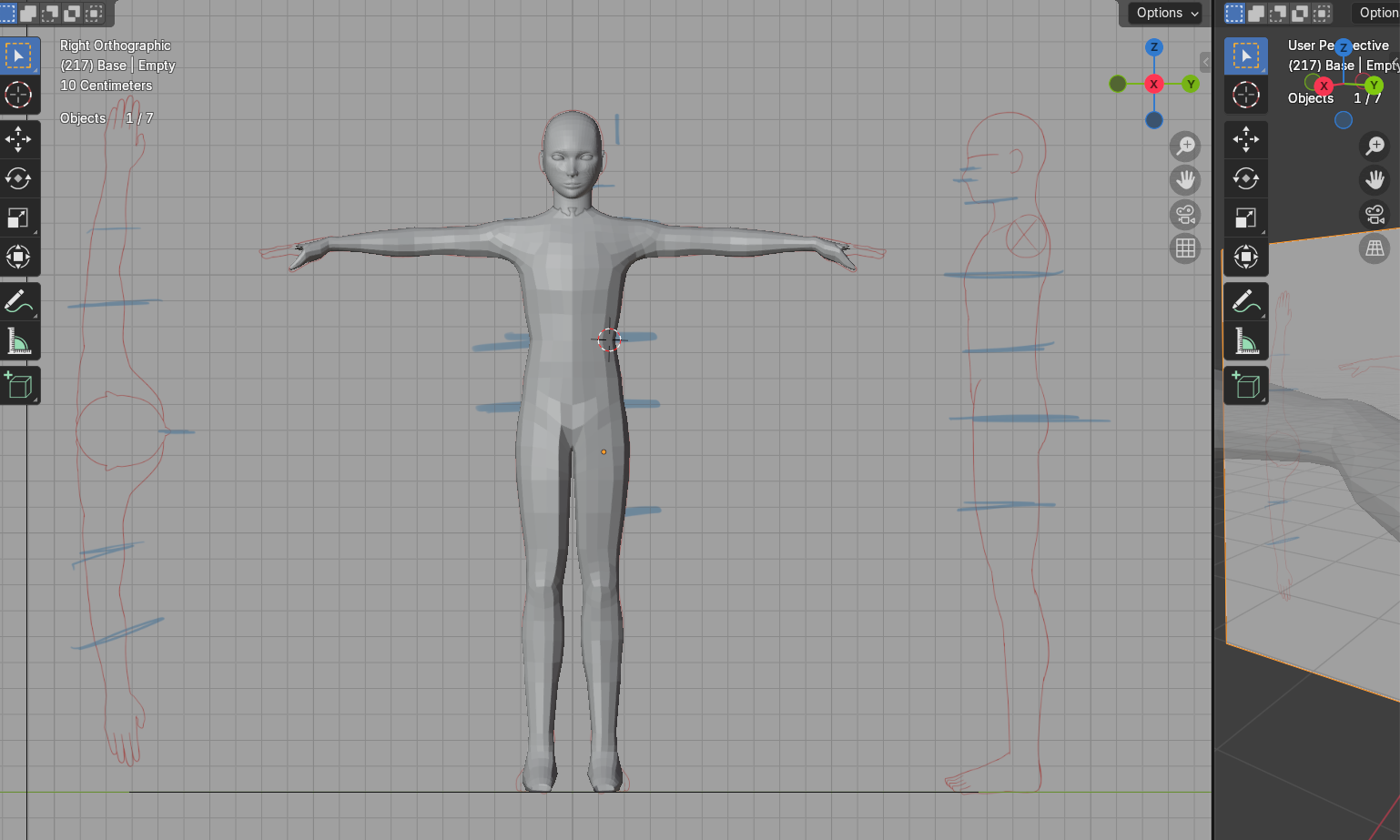Switch viewport projection using the grid icon
The height and width of the screenshot is (840, 1400).
pyautogui.click(x=1185, y=248)
